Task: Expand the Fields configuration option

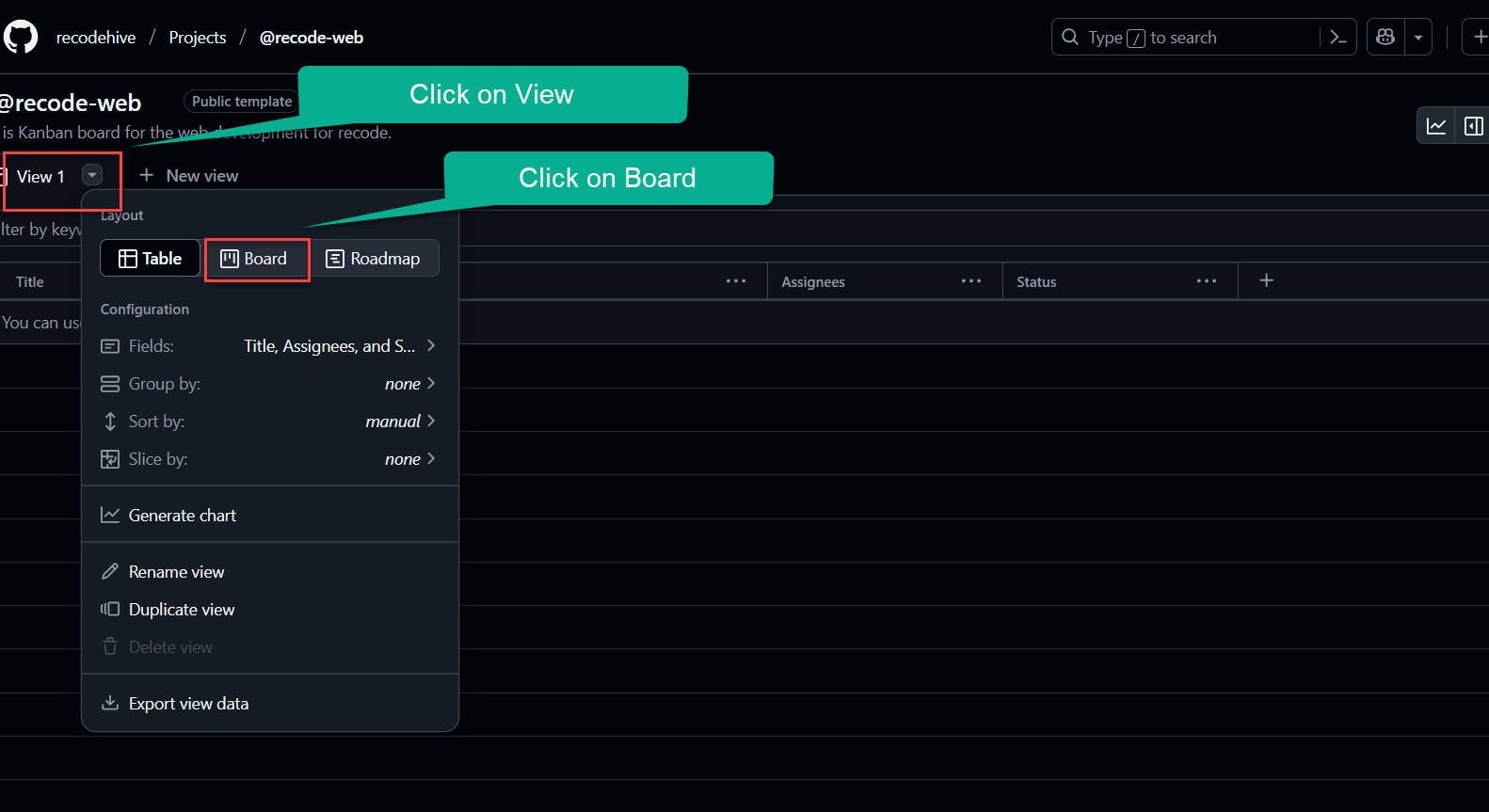Action: 270,346
